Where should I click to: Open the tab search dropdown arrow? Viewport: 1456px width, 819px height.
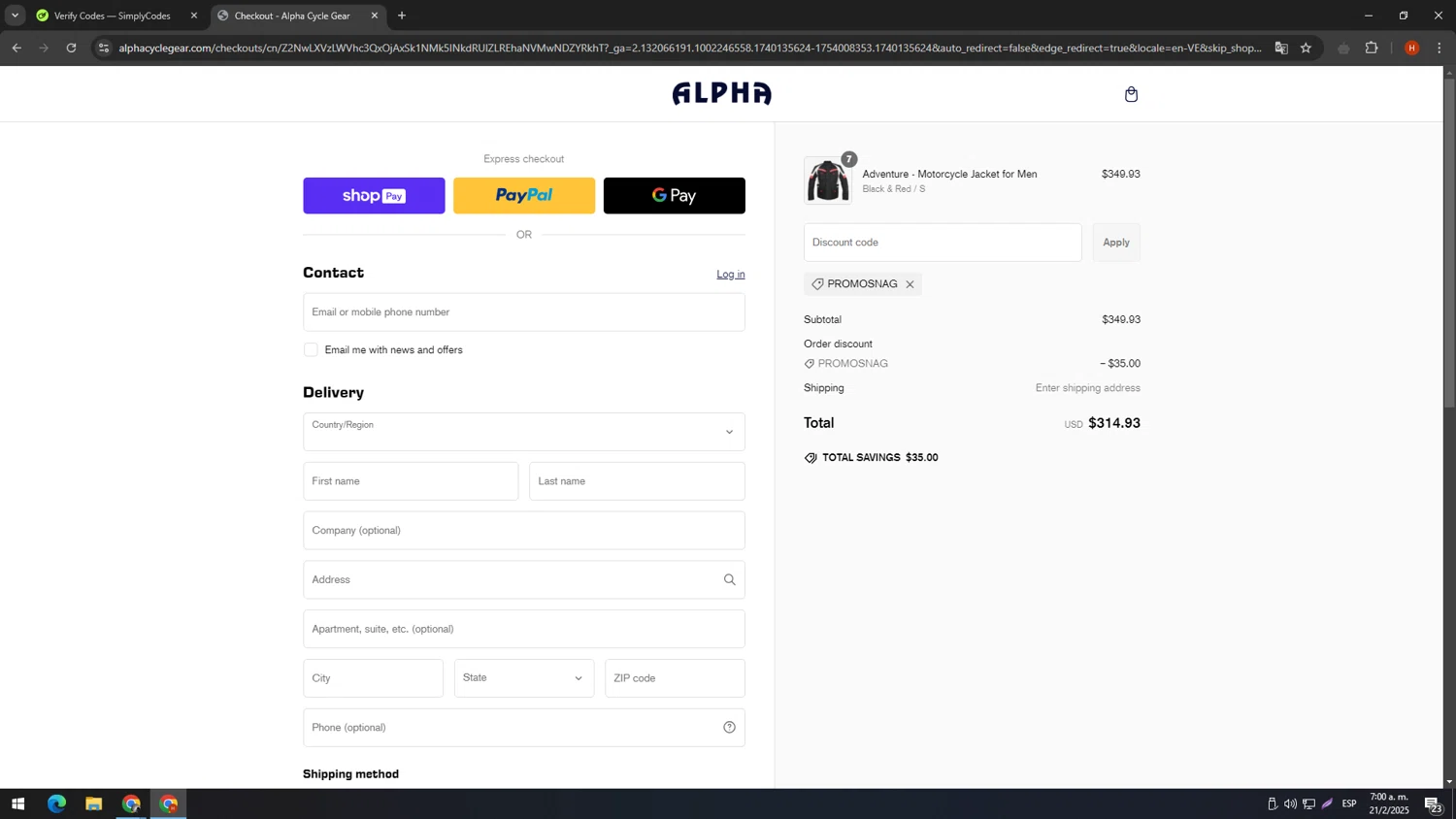15,16
